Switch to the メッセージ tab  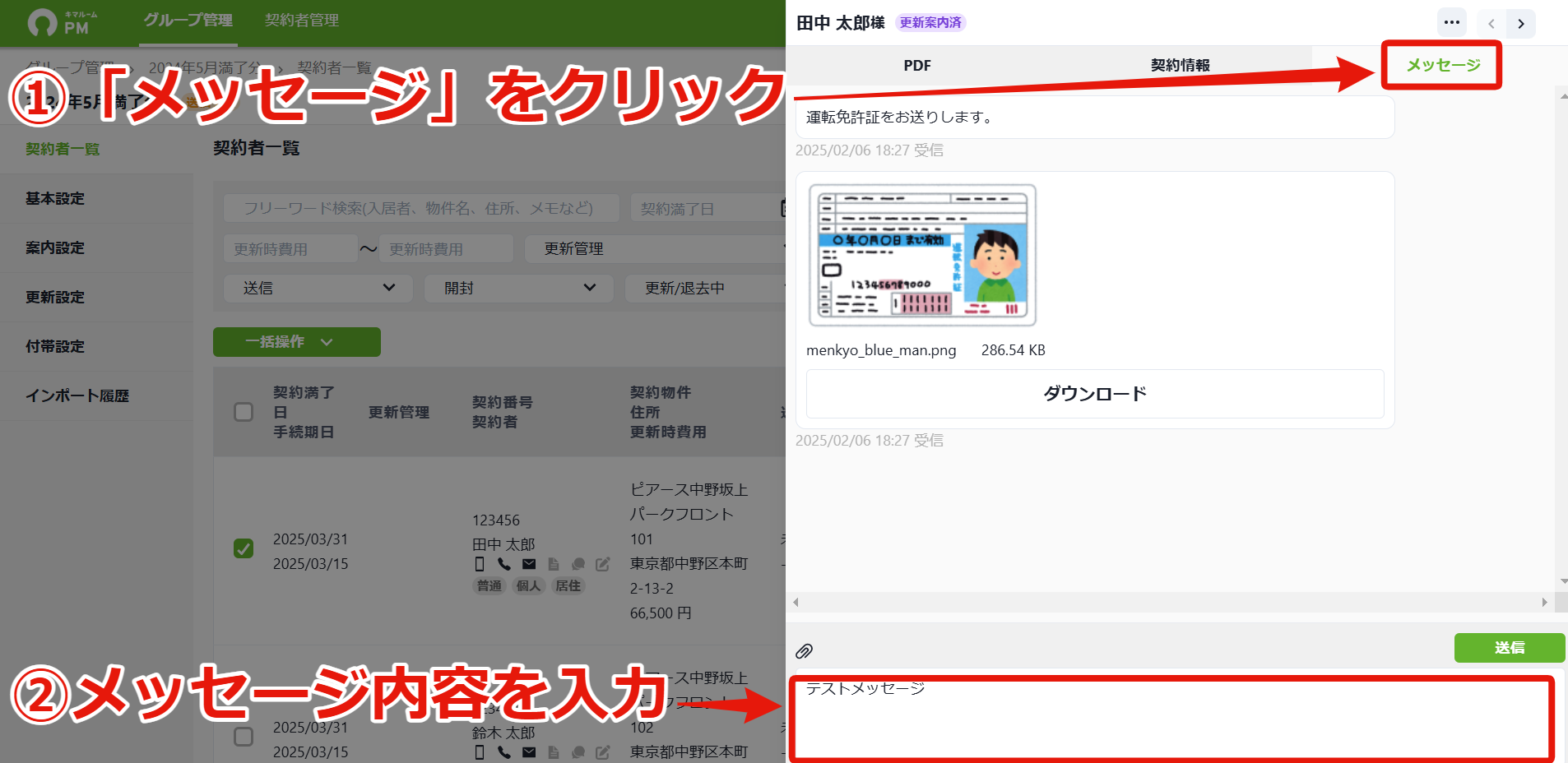click(1443, 65)
